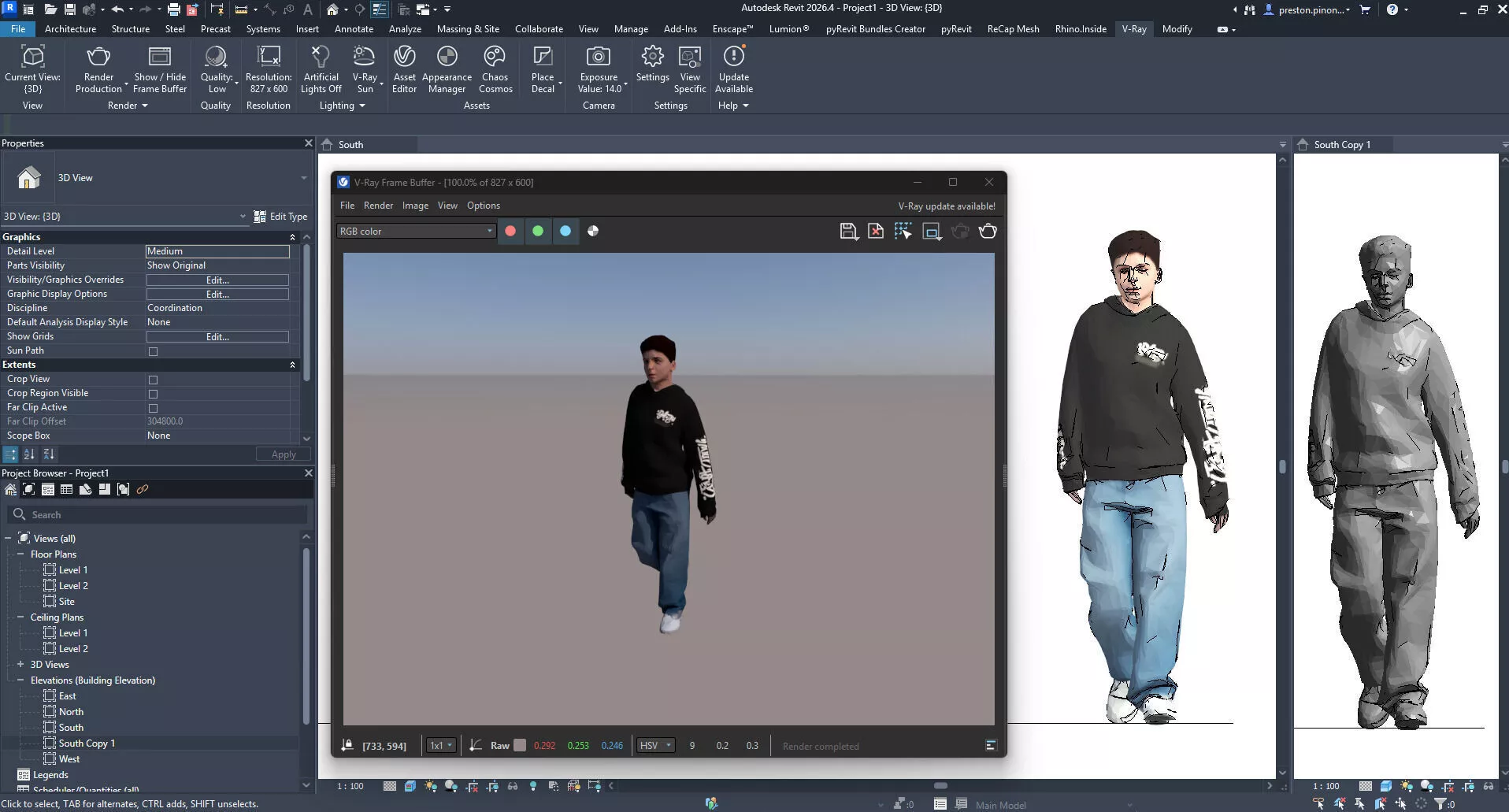Image resolution: width=1509 pixels, height=812 pixels.
Task: Save the image in frame buffer
Action: point(848,232)
